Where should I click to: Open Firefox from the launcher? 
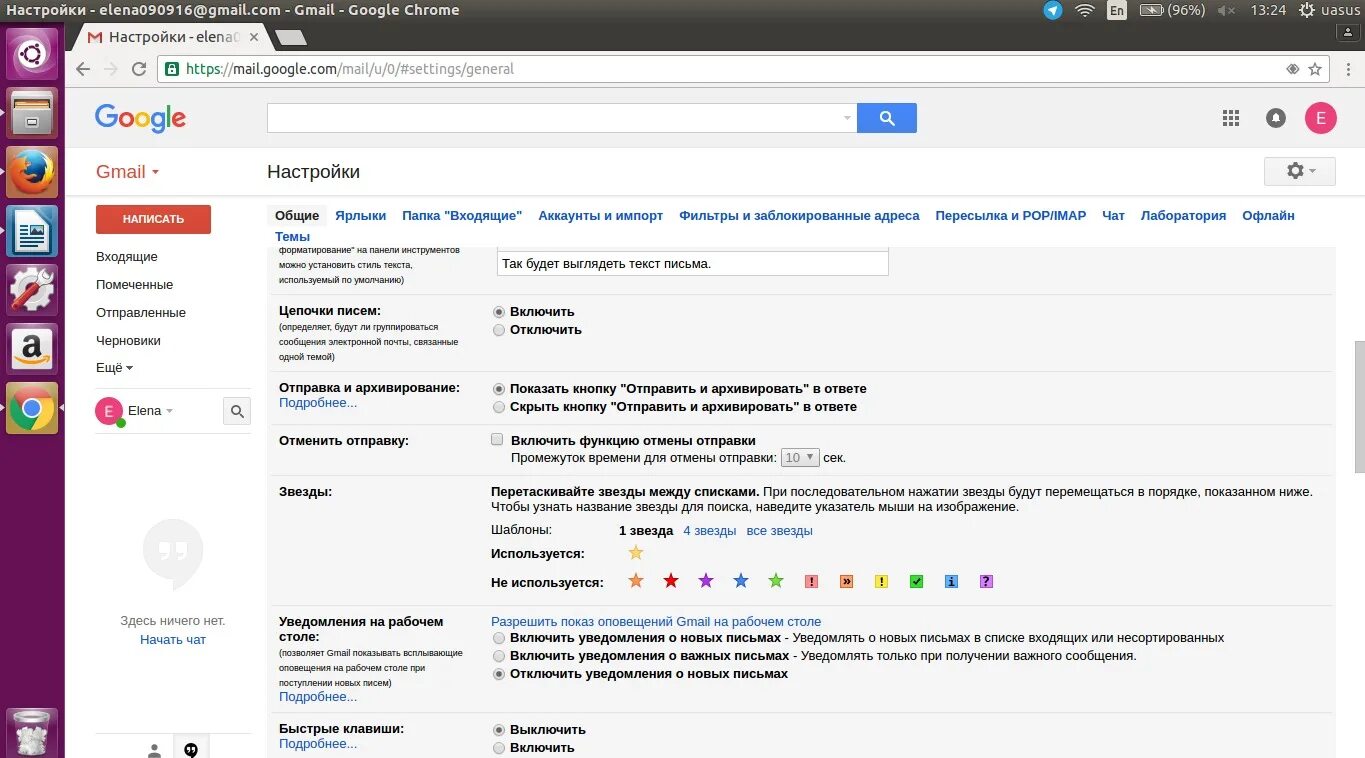(32, 172)
